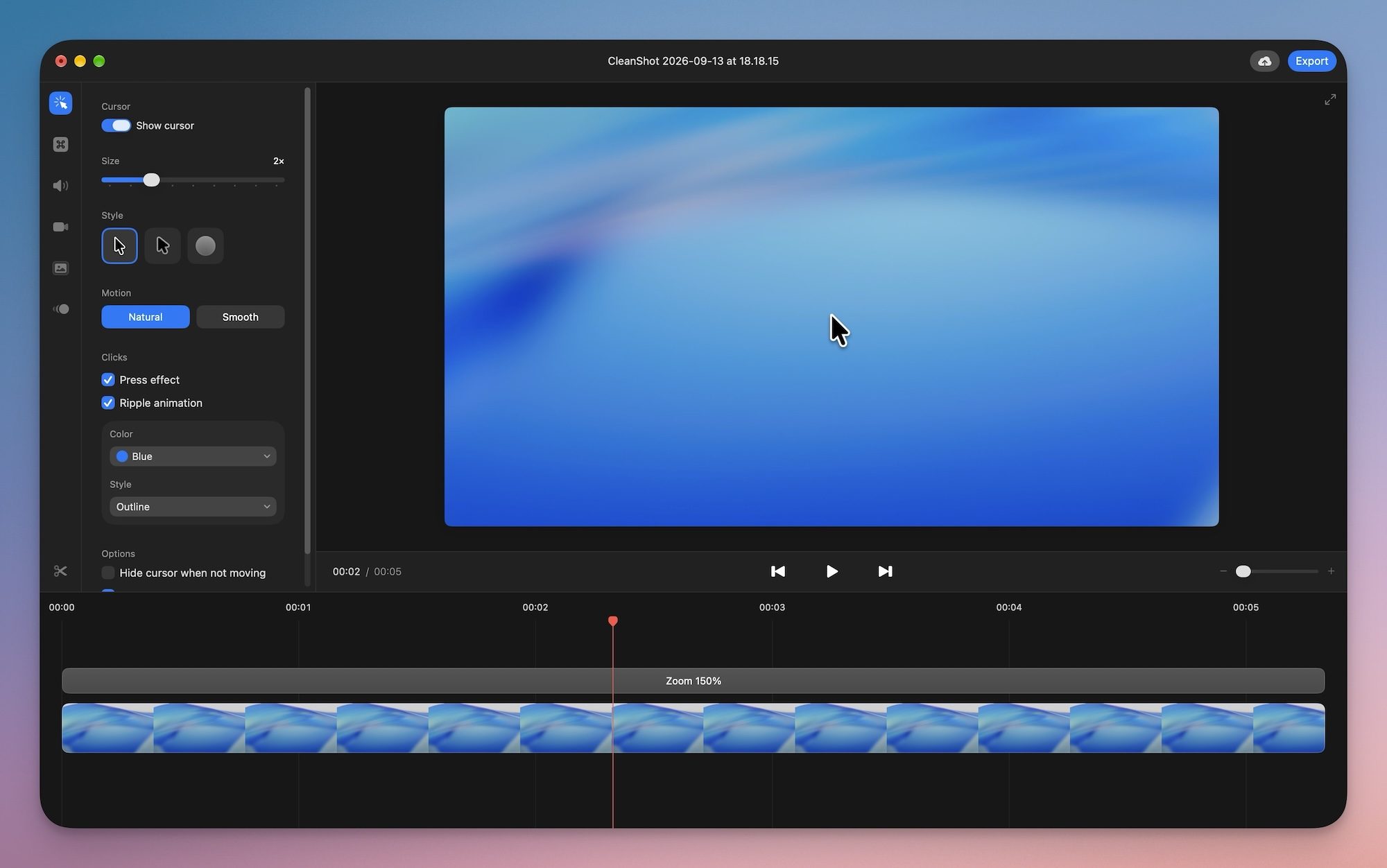Screen dimensions: 1387x868
Task: Select the Zoom 150% timeline segment
Action: tap(693, 681)
